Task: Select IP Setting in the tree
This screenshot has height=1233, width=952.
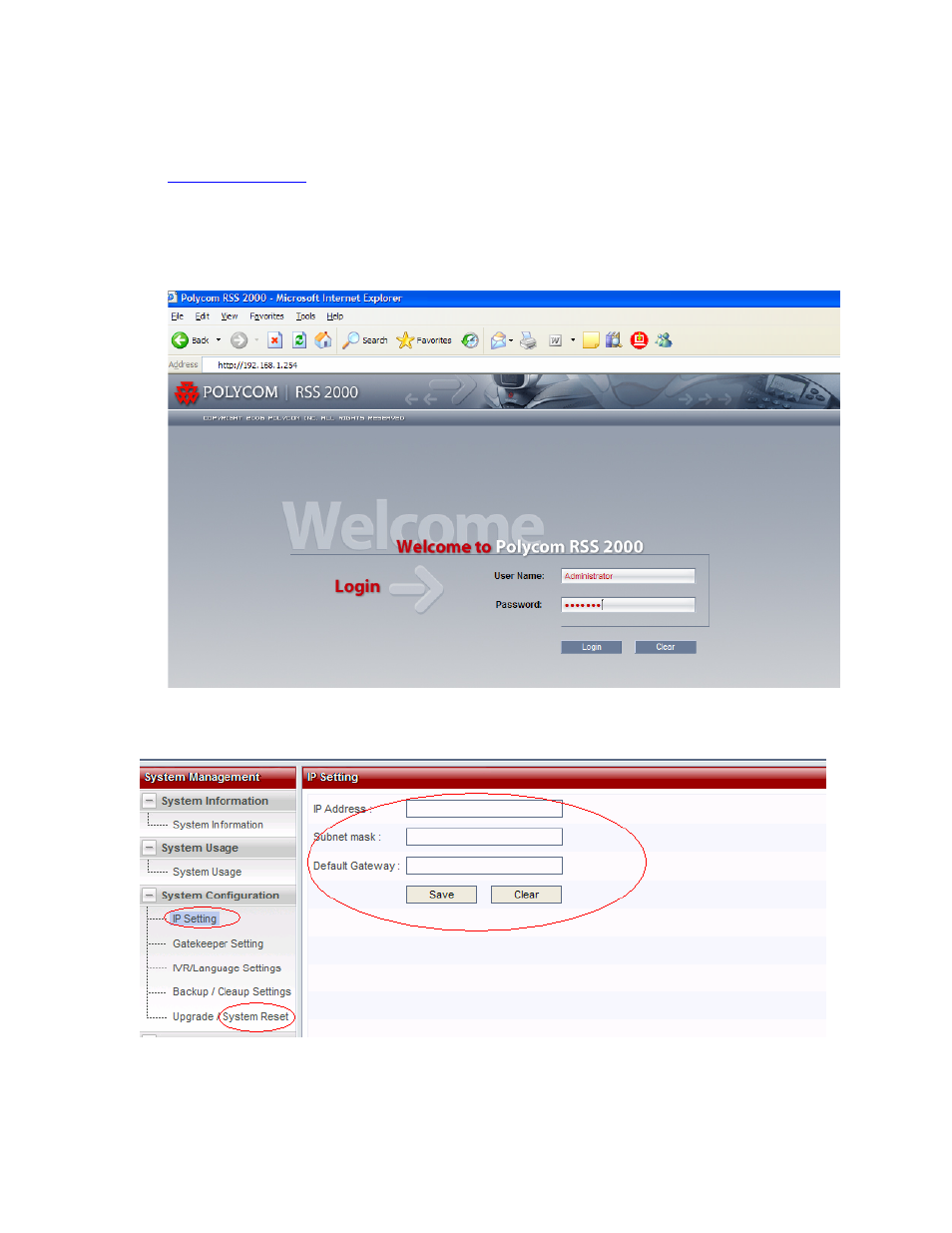Action: coord(195,919)
